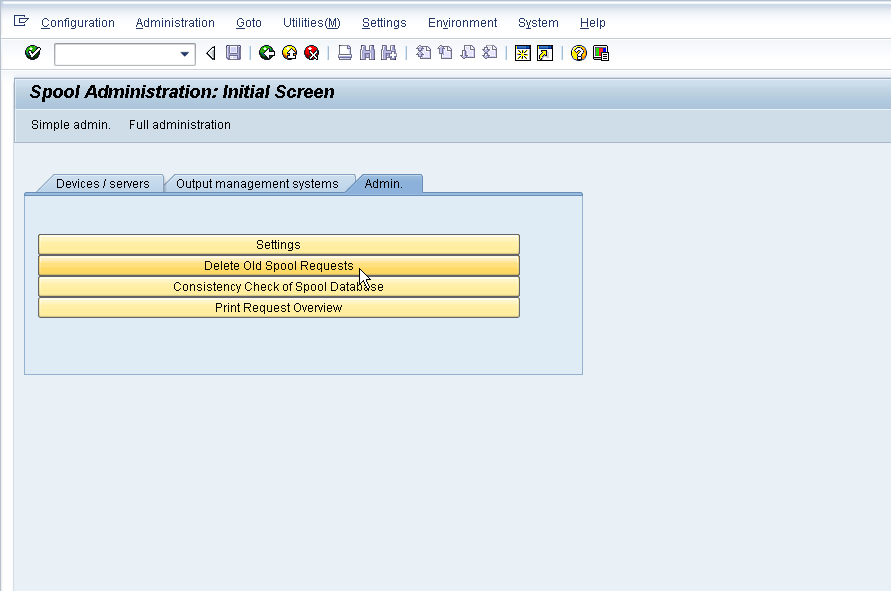Screen dimensions: 891x591
Task: Open the Output management systems tab
Action: (x=259, y=183)
